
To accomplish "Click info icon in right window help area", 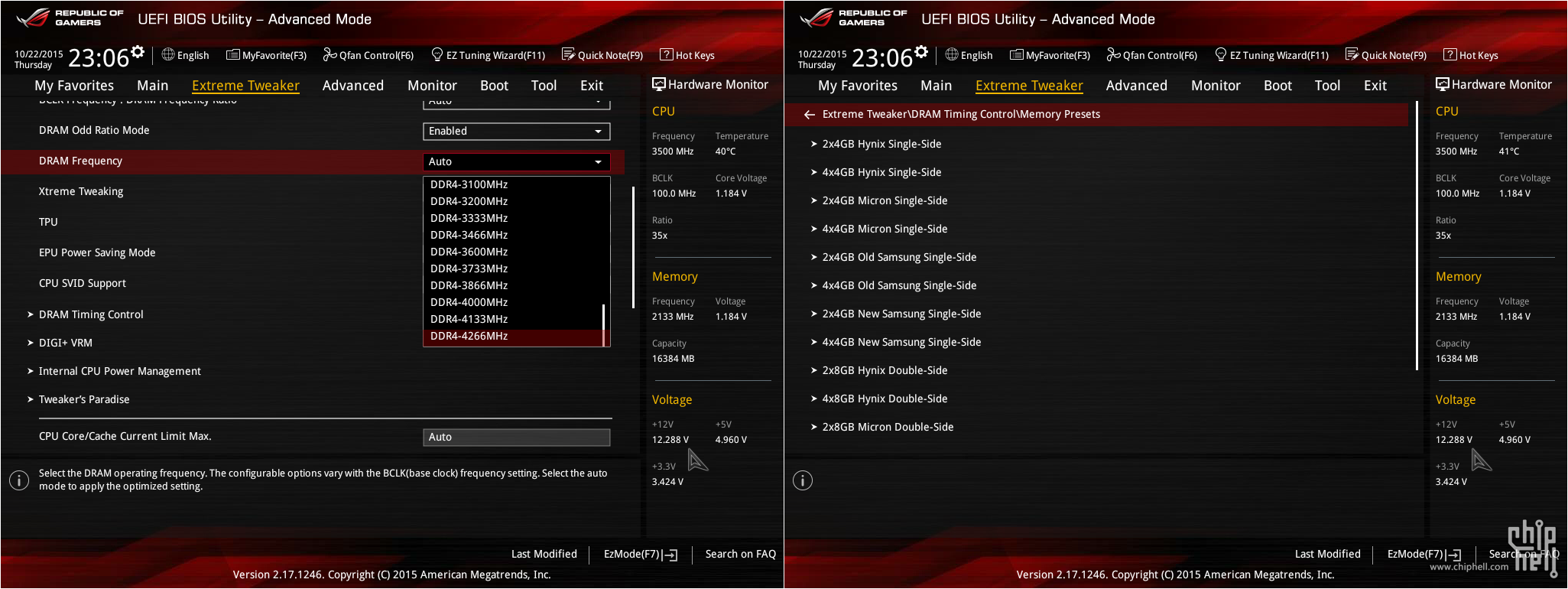I will pos(803,480).
